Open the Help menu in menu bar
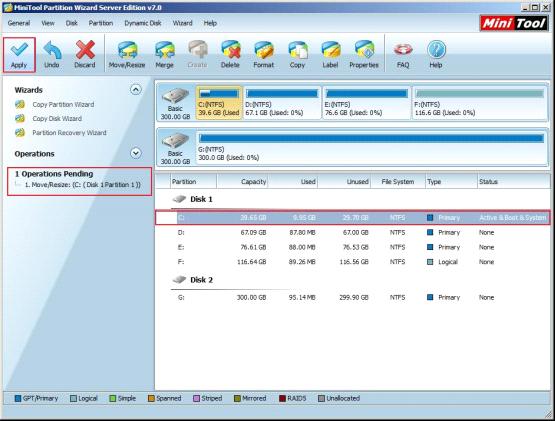Screen dimensions: 555x421 (210, 23)
